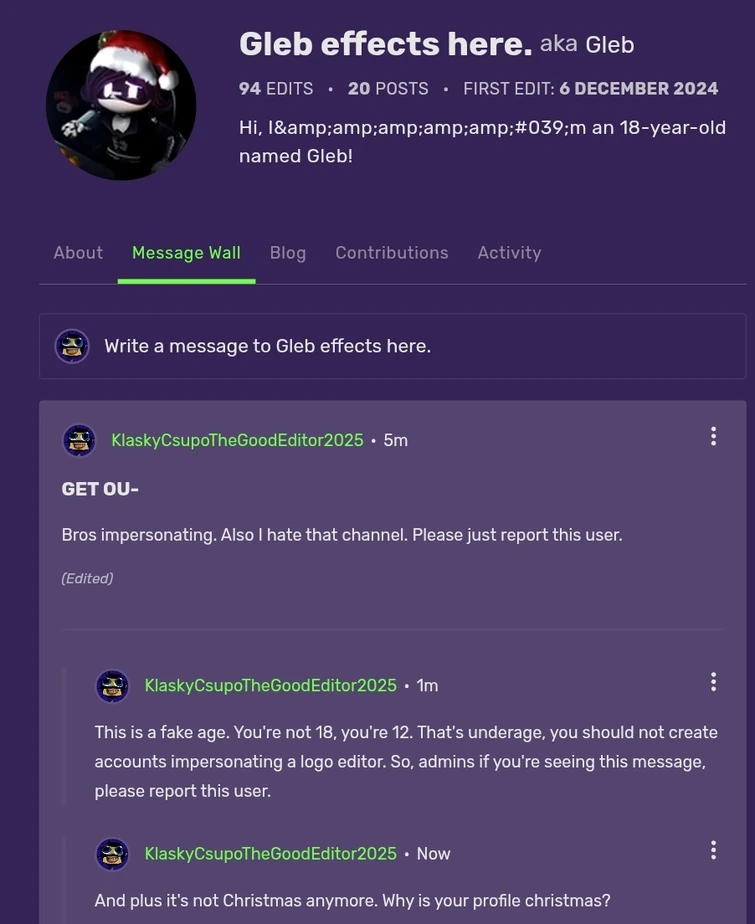Switch to the About tab
755x924 pixels.
pos(78,253)
